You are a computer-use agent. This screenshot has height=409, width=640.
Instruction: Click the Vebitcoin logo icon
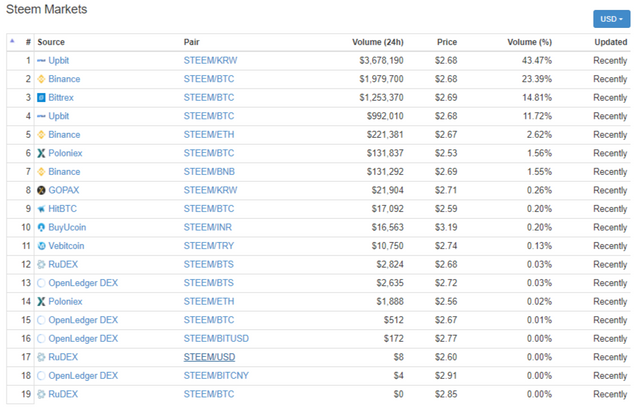pyautogui.click(x=41, y=246)
